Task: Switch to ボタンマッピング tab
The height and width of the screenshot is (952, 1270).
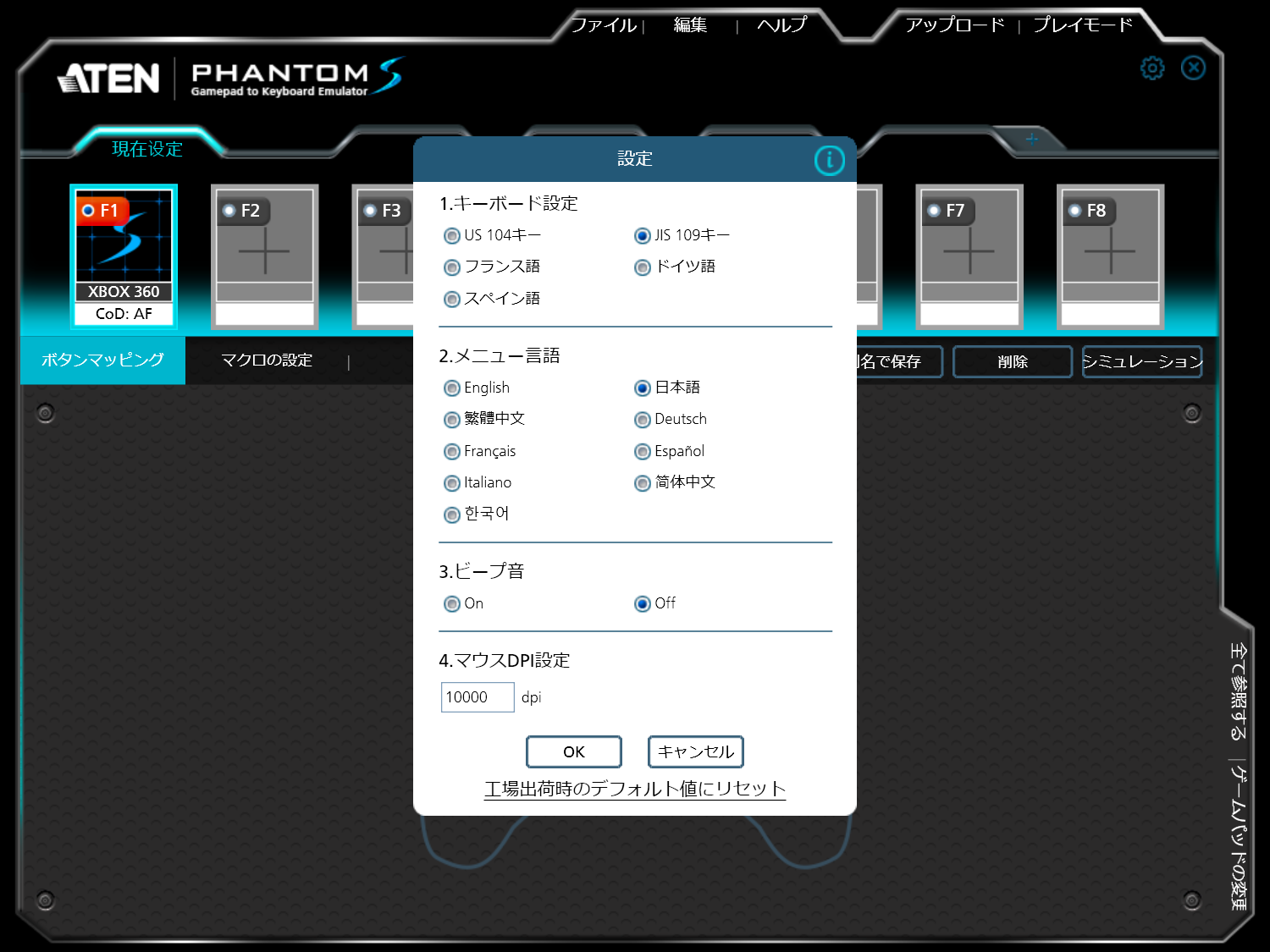Action: pos(102,360)
